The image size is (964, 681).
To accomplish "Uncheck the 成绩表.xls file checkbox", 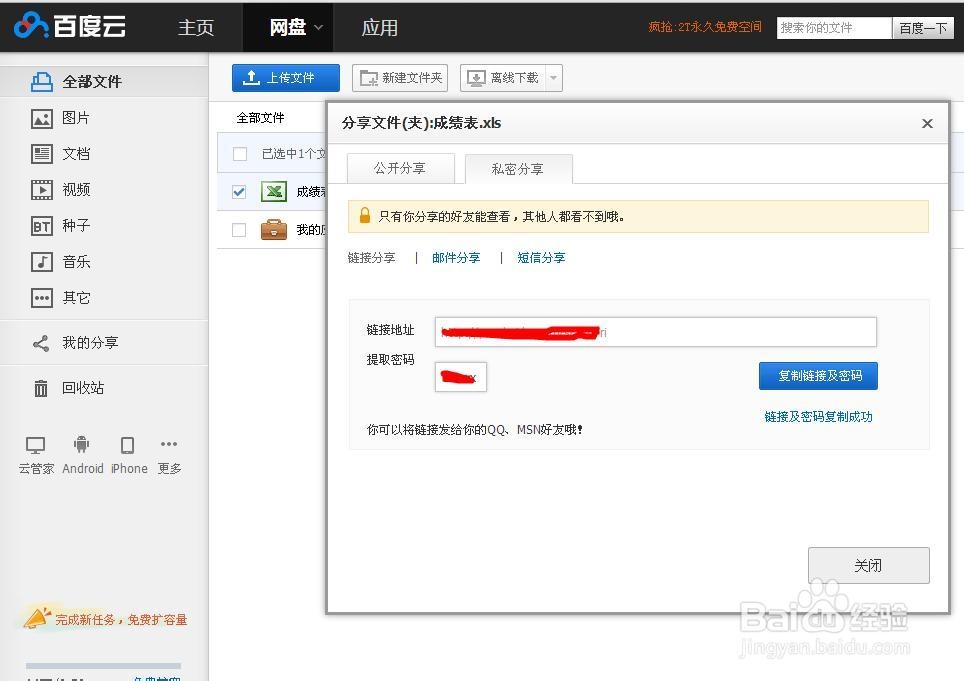I will click(237, 192).
